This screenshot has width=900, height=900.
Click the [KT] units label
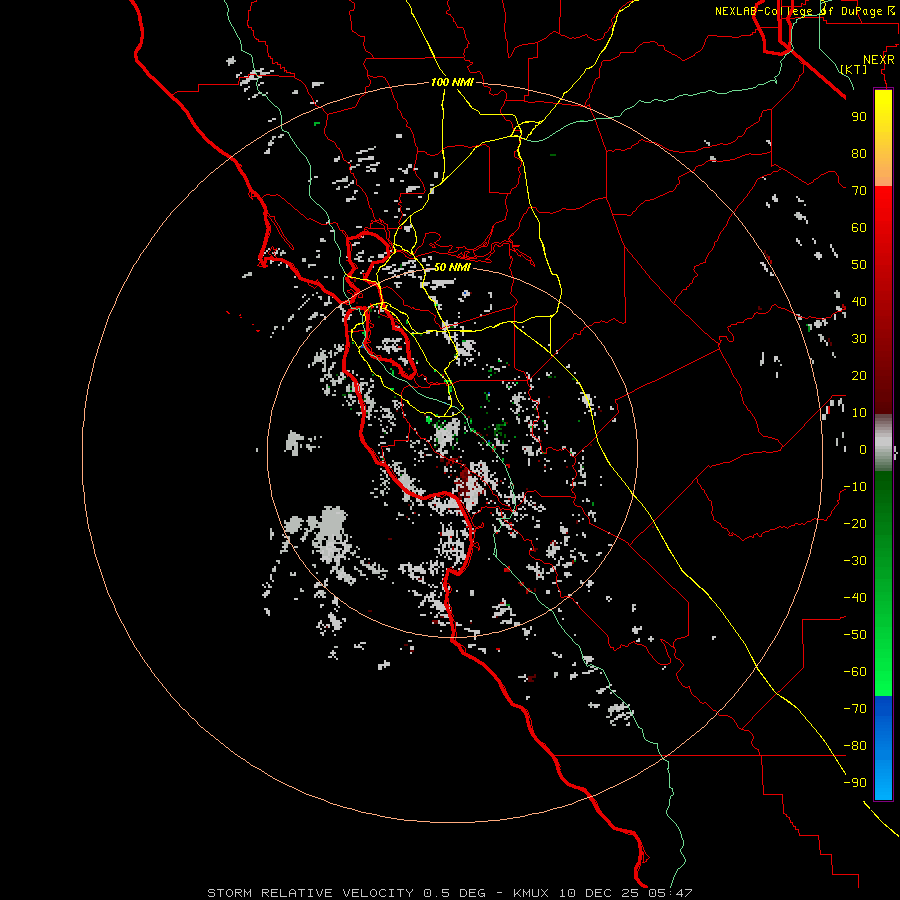(x=854, y=69)
